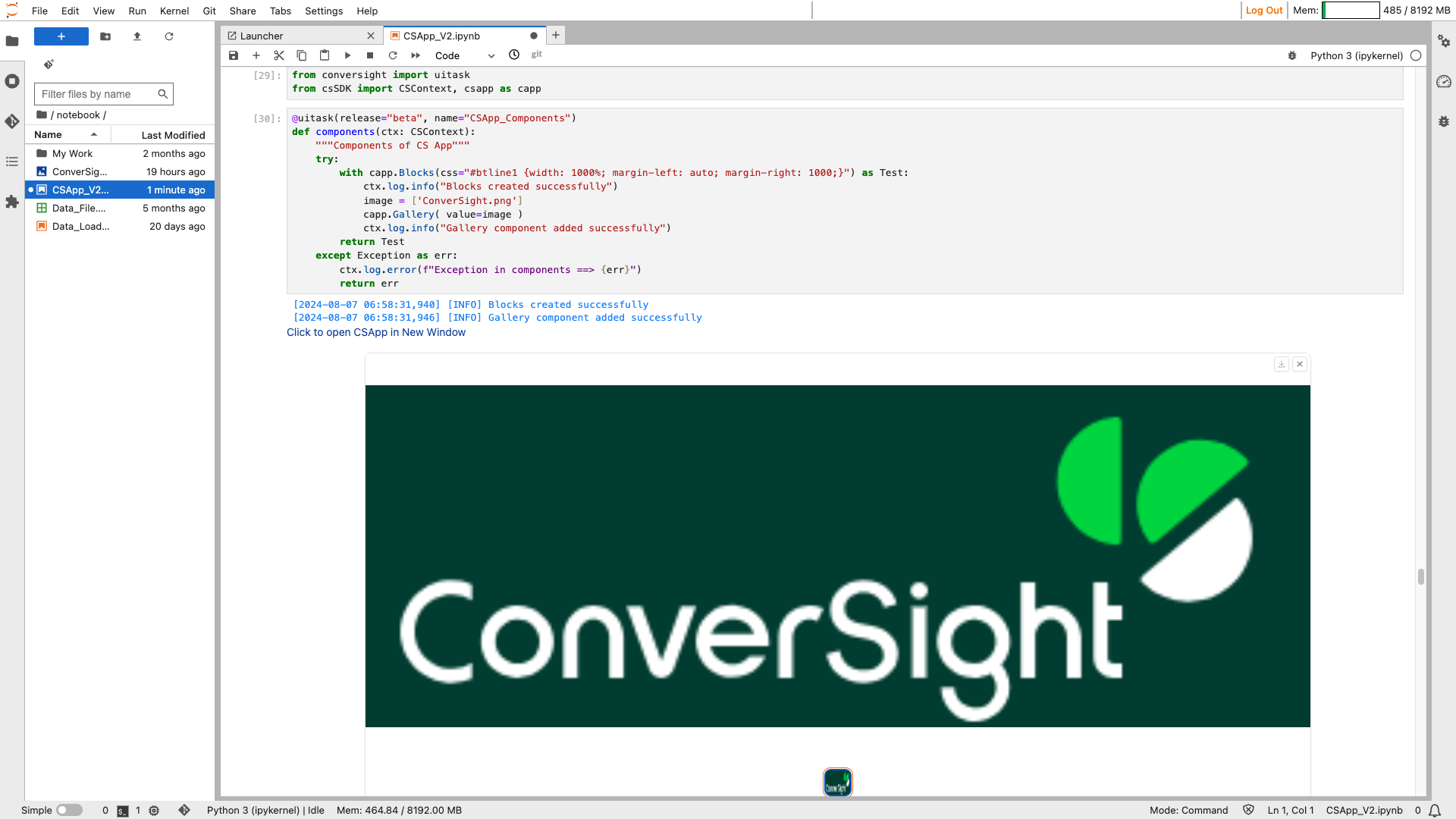Focus the Filter files by name field

104,94
